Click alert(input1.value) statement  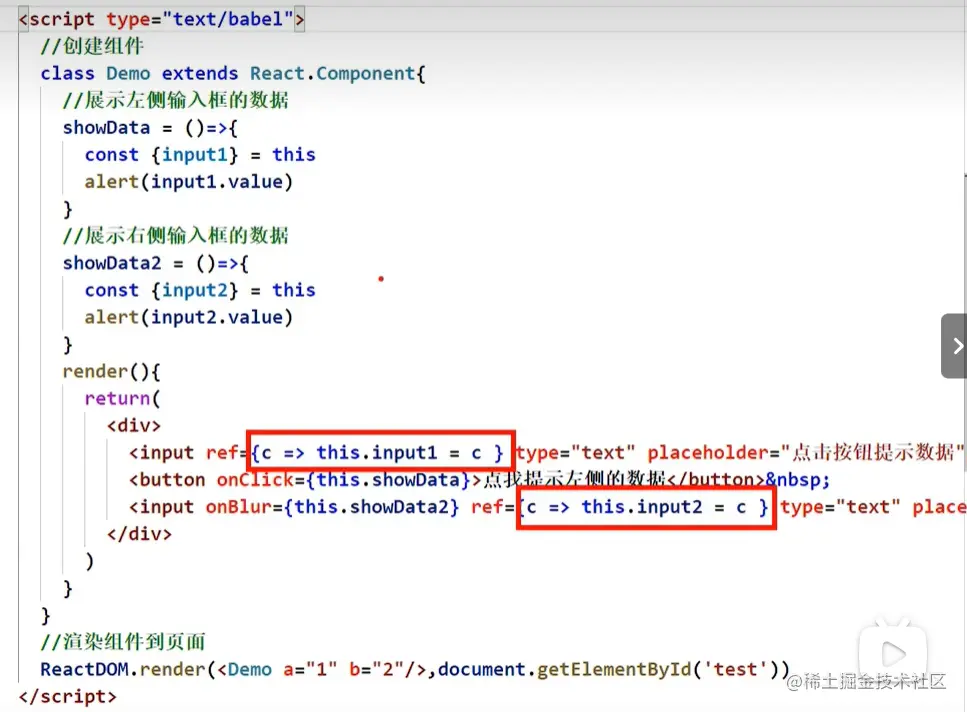[189, 182]
